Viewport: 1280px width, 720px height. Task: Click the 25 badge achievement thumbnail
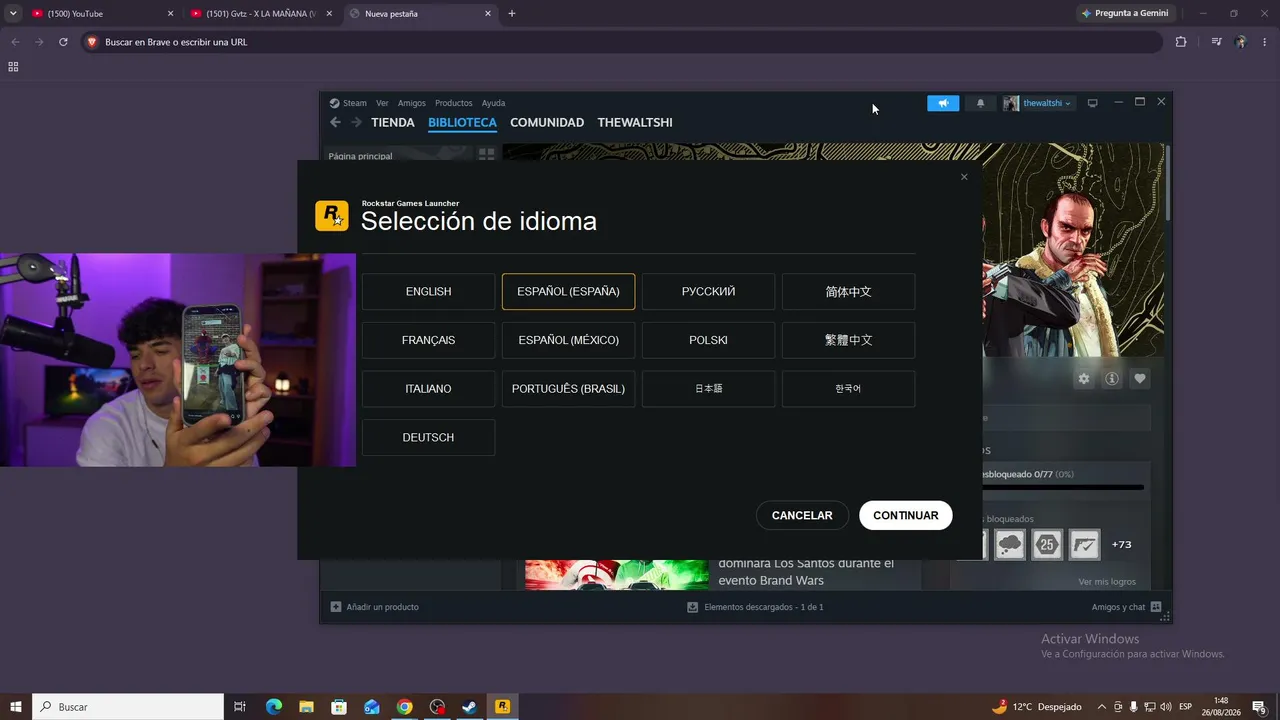(x=1047, y=544)
